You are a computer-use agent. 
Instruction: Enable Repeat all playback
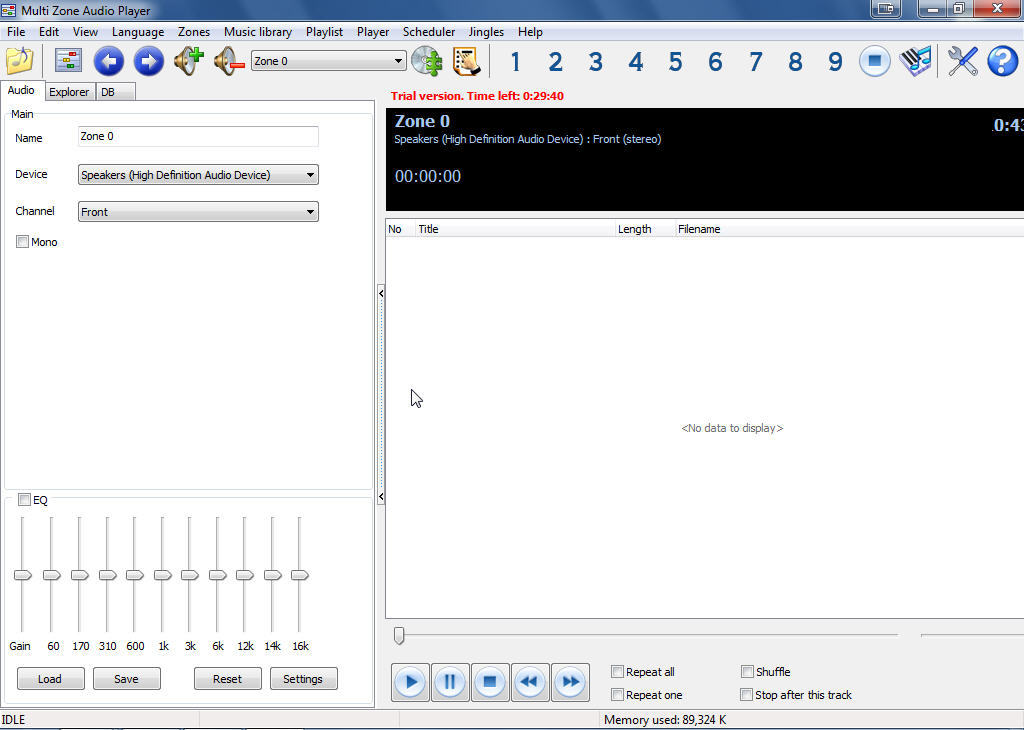[617, 671]
